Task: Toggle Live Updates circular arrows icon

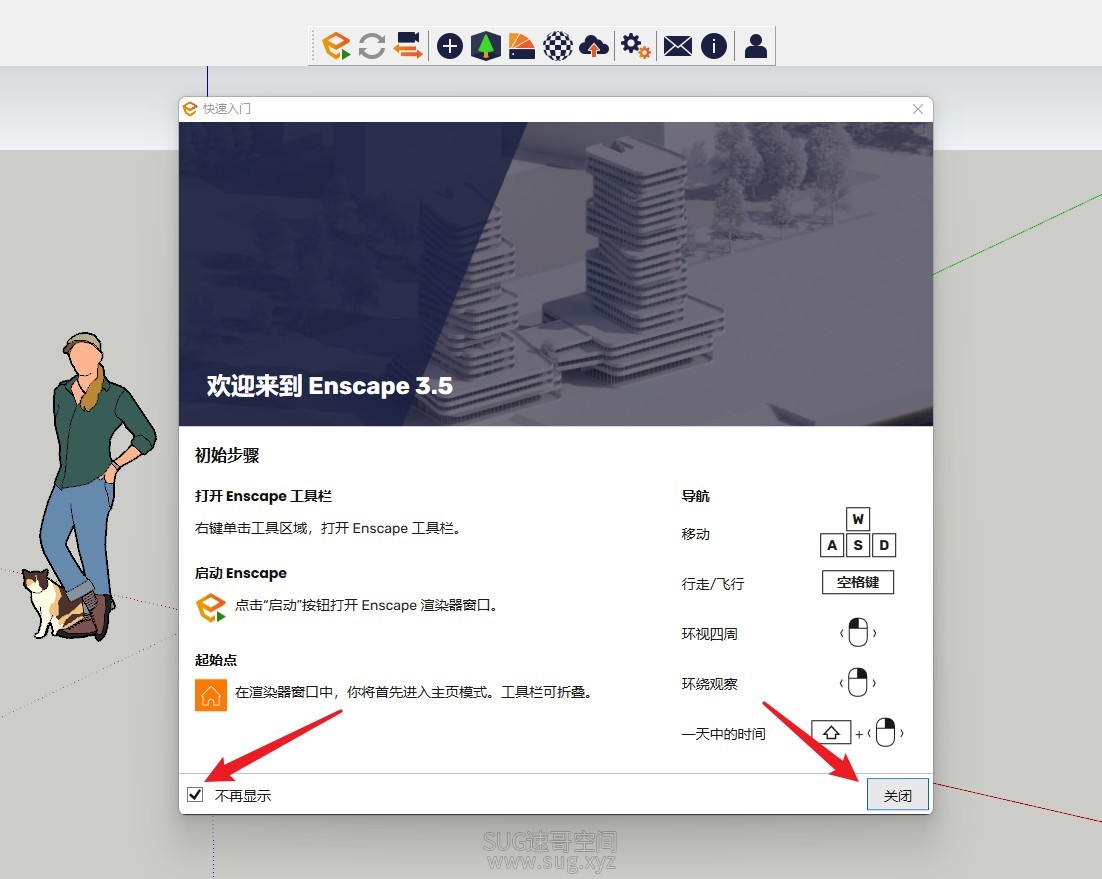Action: click(x=372, y=46)
